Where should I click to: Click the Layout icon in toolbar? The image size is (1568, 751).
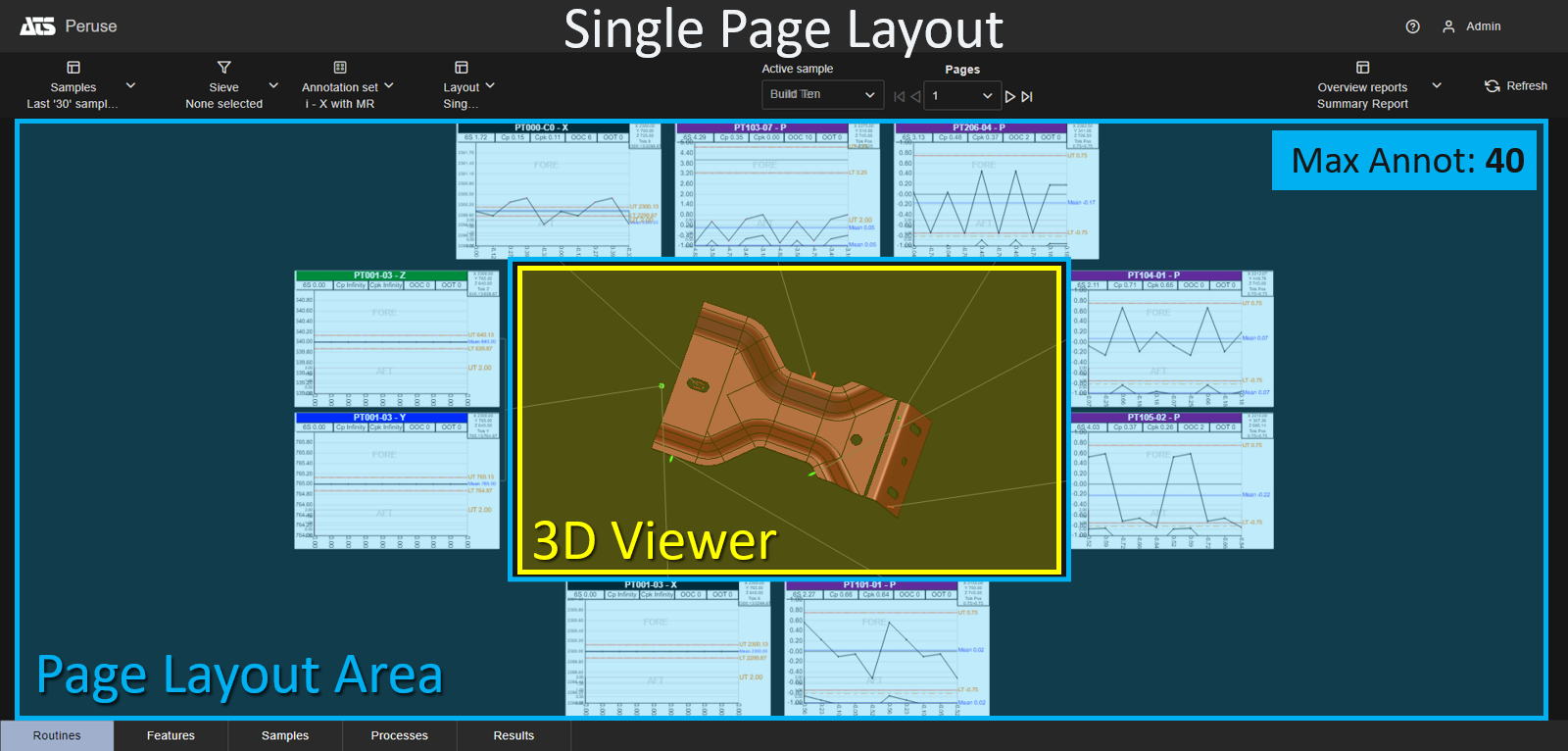point(462,68)
